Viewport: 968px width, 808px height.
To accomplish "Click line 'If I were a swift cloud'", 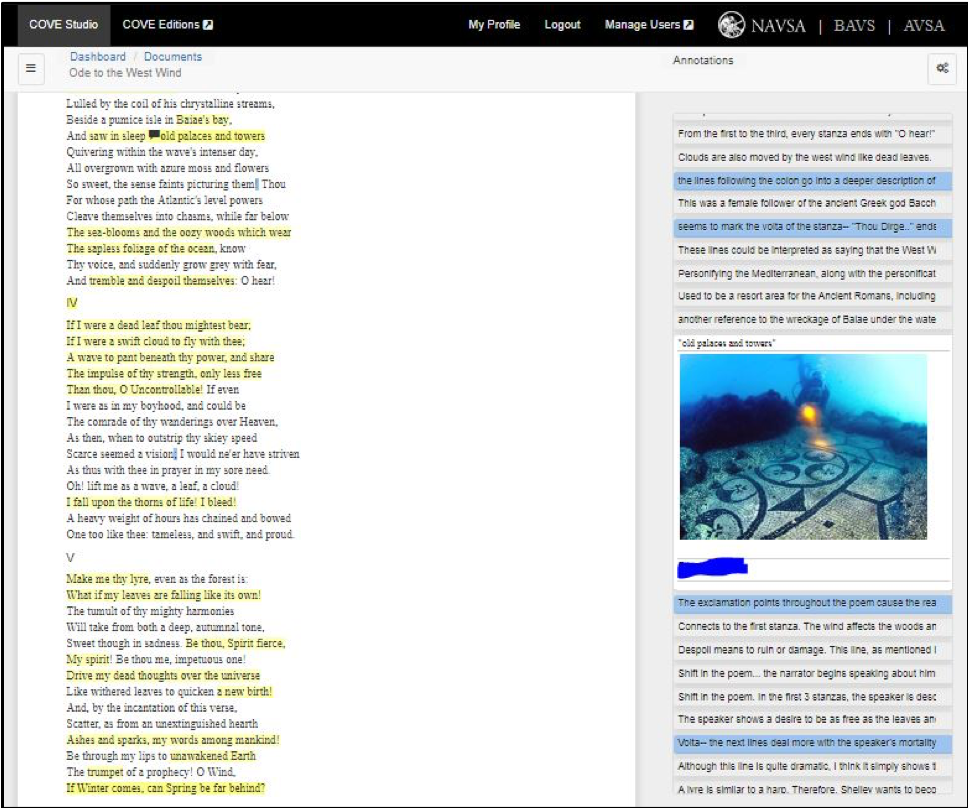I will pyautogui.click(x=156, y=341).
